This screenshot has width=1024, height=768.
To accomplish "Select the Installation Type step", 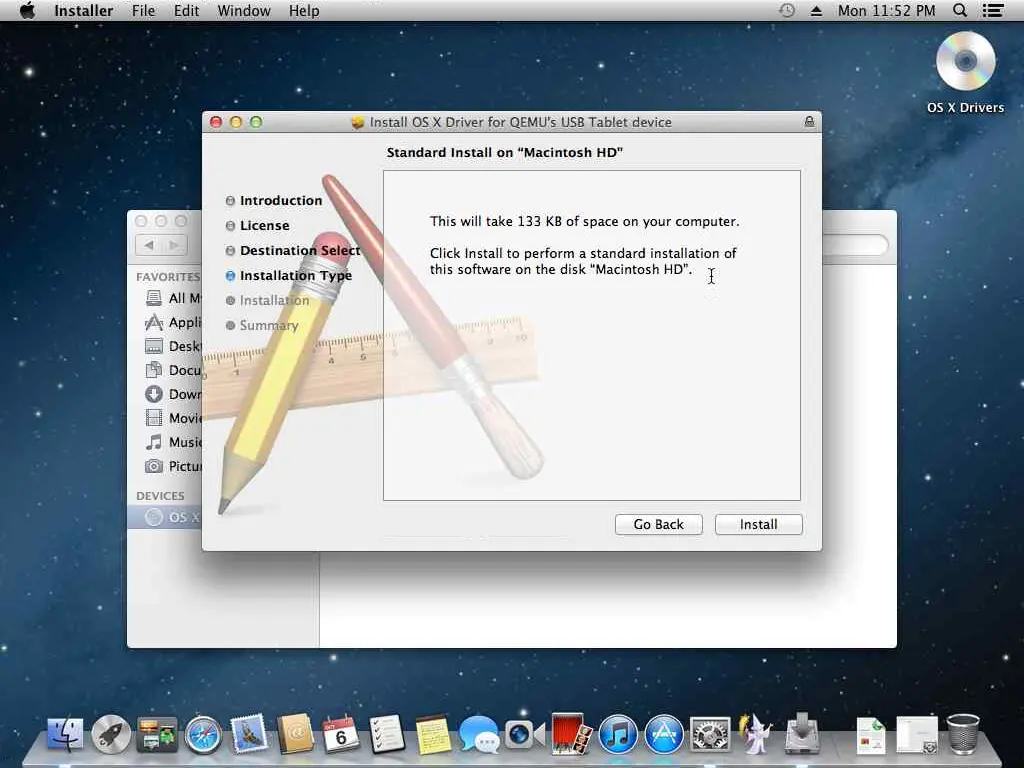I will click(x=289, y=276).
